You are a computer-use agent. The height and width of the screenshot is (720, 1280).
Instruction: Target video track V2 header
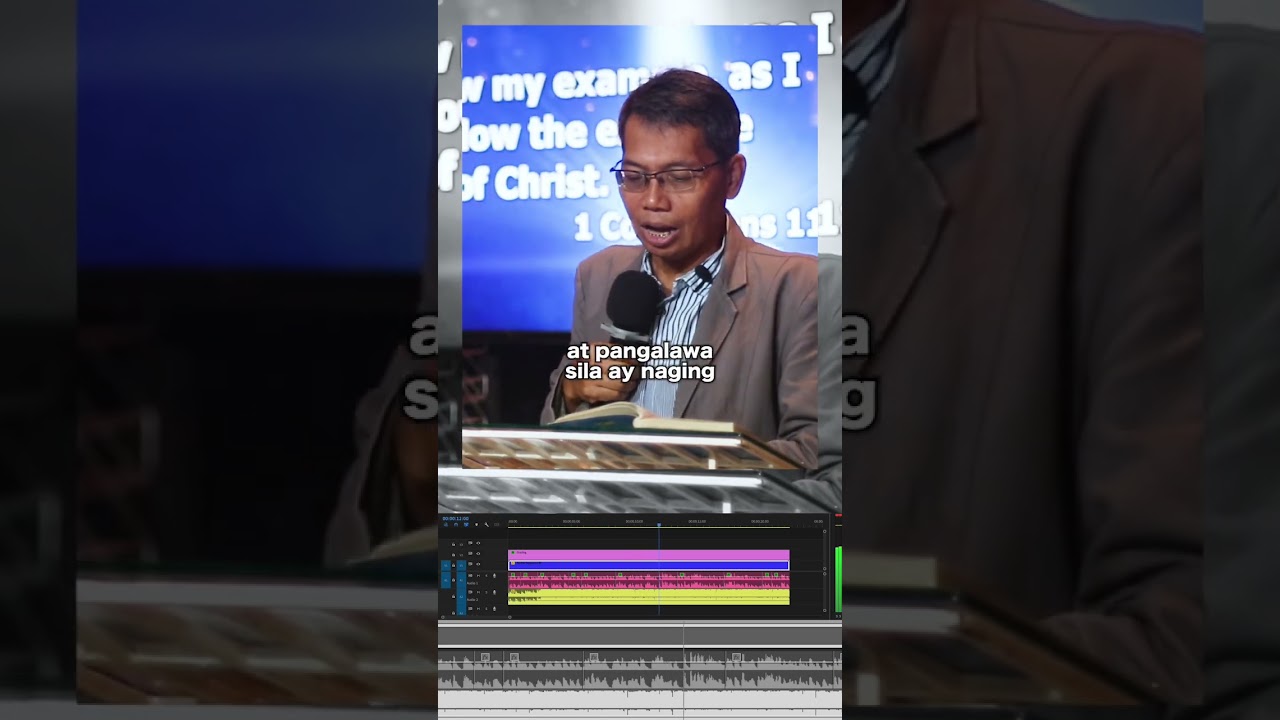461,554
